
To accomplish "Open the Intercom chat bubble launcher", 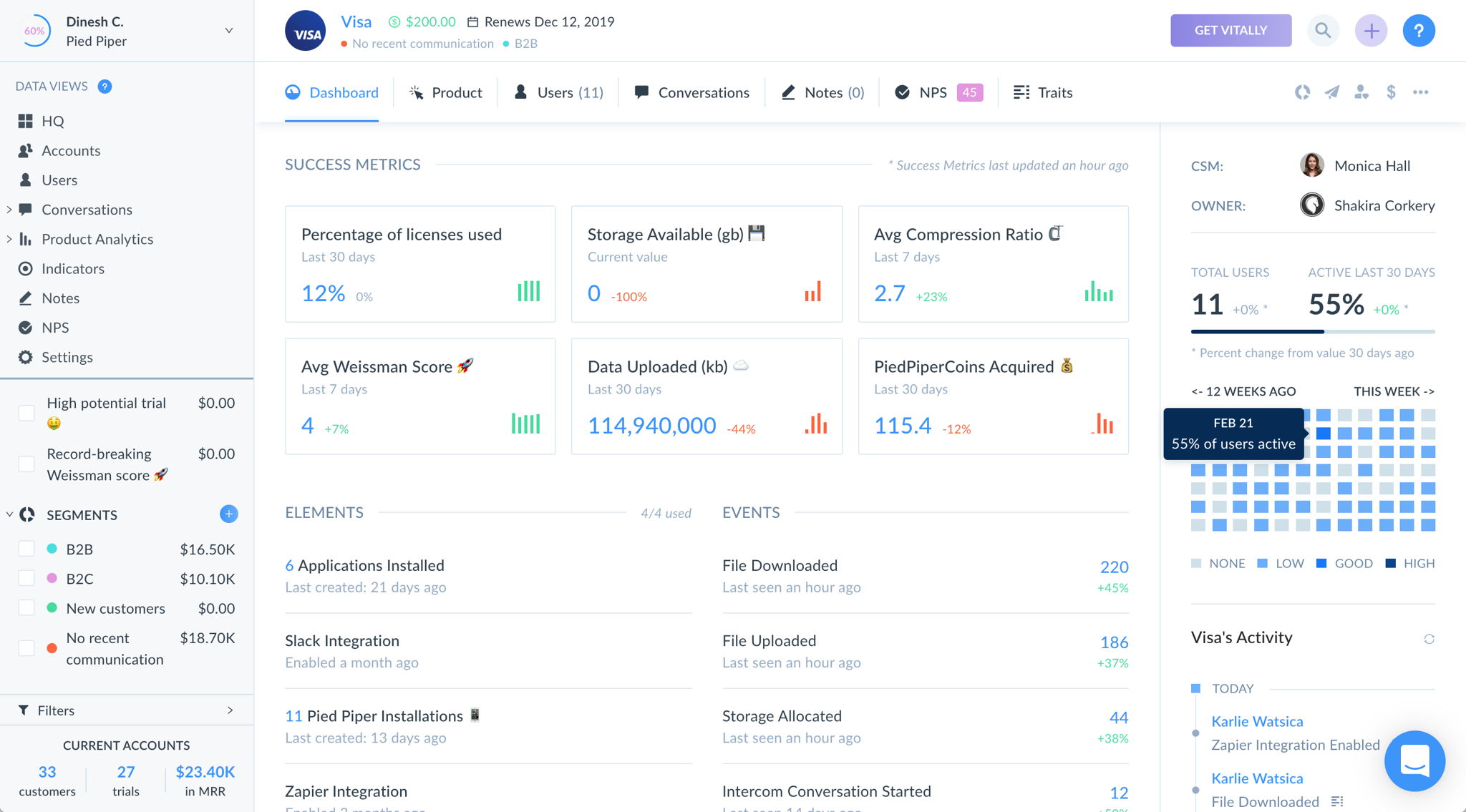I will [1414, 760].
